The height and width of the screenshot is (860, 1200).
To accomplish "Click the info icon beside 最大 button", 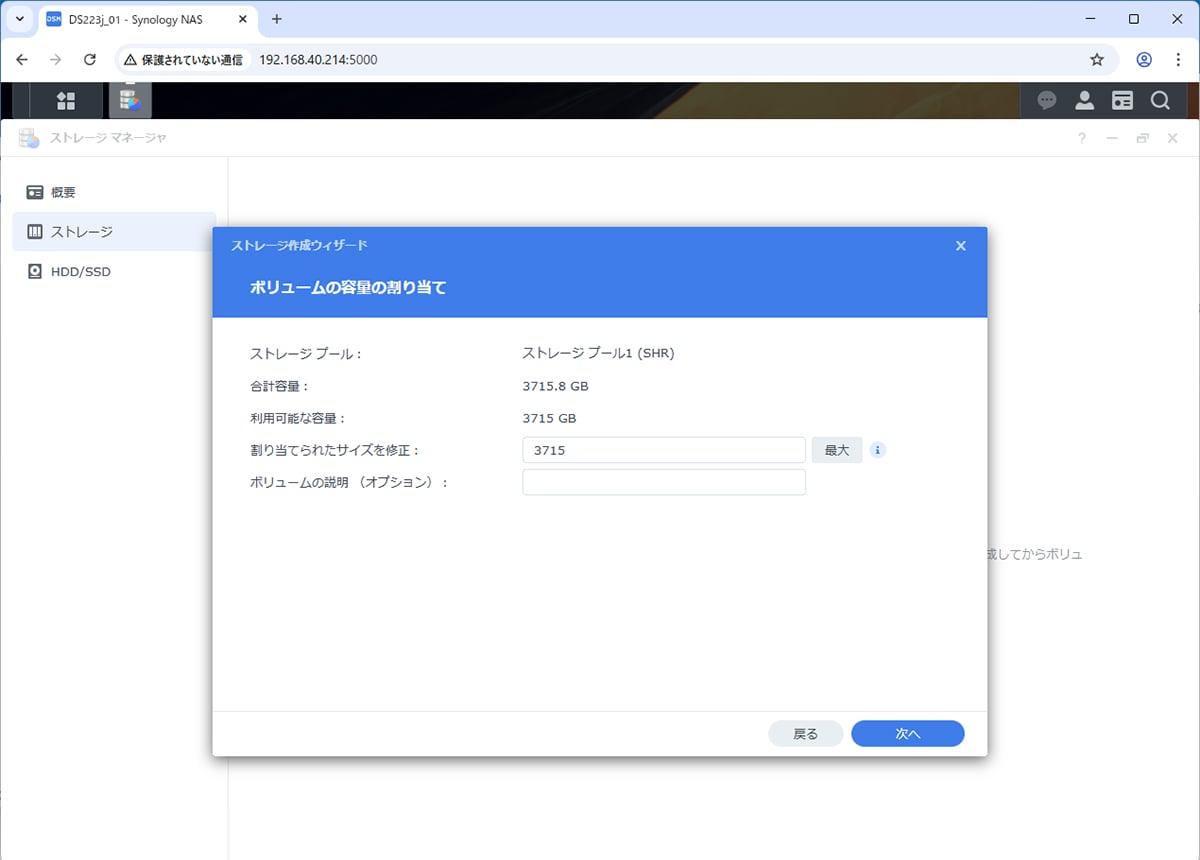I will [878, 450].
